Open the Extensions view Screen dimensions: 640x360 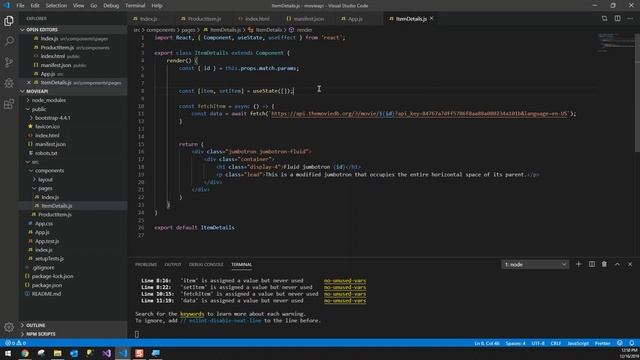coord(9,104)
